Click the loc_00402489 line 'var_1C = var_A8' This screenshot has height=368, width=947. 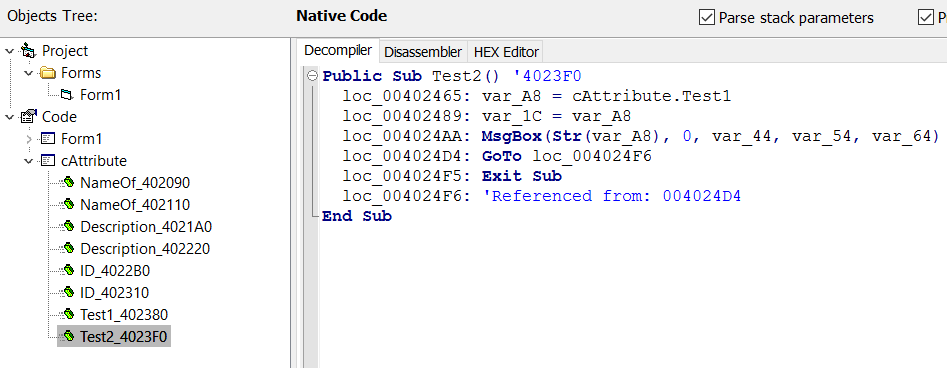point(487,116)
